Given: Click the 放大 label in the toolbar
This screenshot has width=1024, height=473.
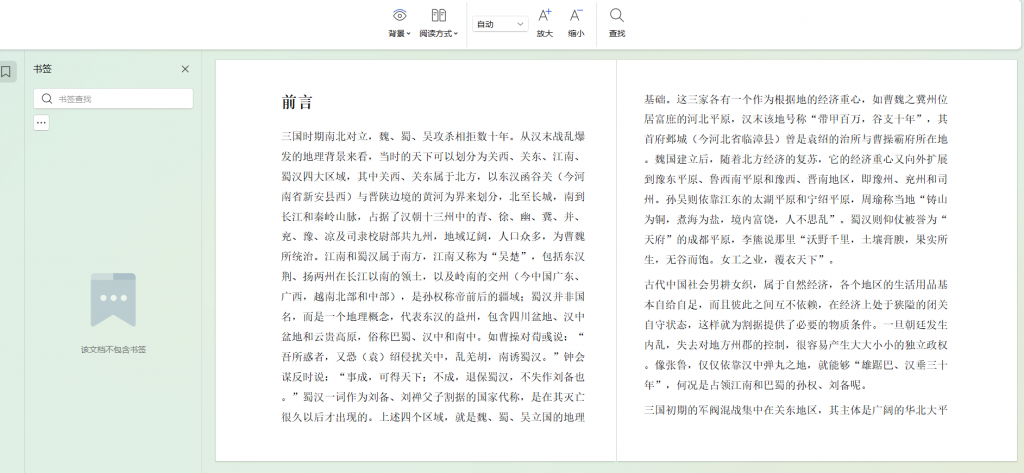Looking at the screenshot, I should [544, 34].
